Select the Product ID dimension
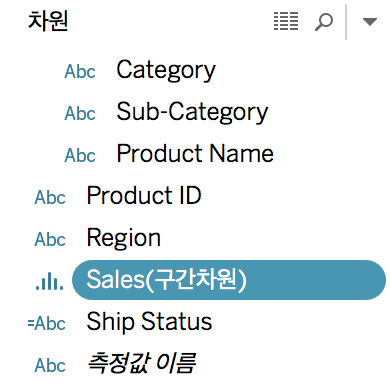 click(x=144, y=196)
